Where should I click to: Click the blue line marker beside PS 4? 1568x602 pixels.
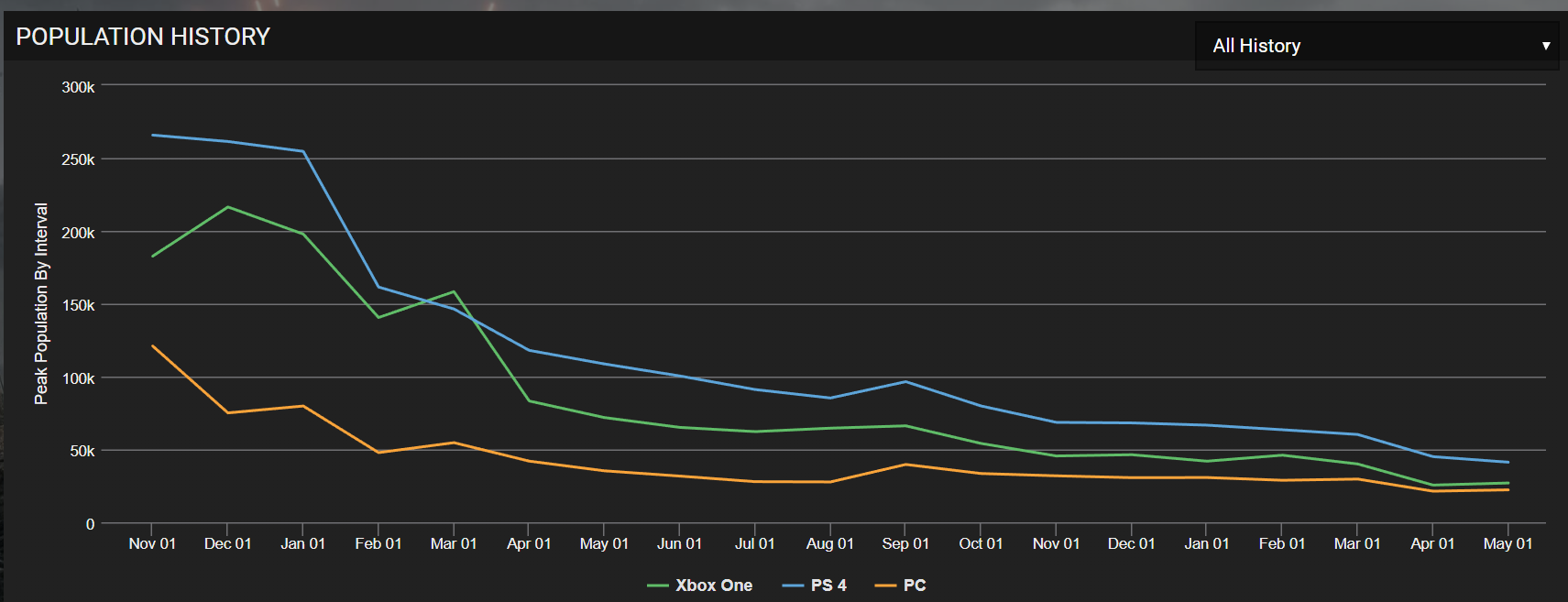[x=793, y=586]
